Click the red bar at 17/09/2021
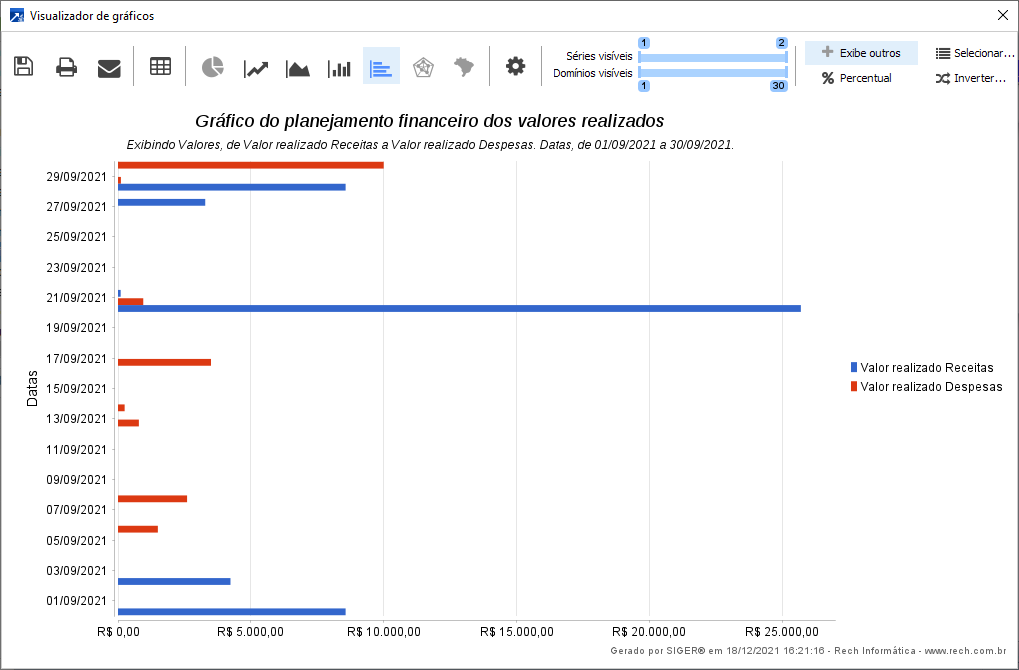The image size is (1019, 670). pos(164,362)
